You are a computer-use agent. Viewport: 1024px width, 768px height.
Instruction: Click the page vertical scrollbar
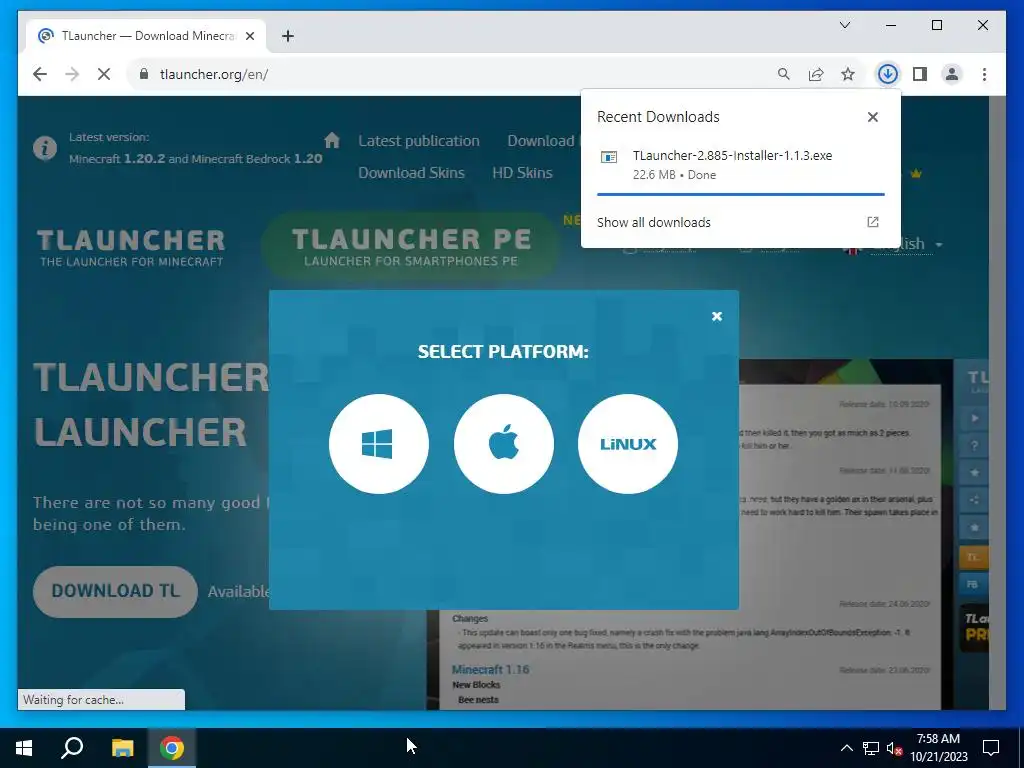click(997, 402)
